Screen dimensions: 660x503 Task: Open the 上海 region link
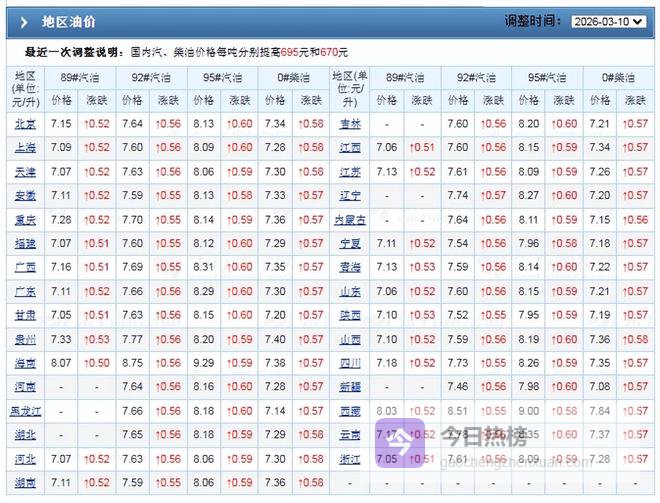click(25, 148)
